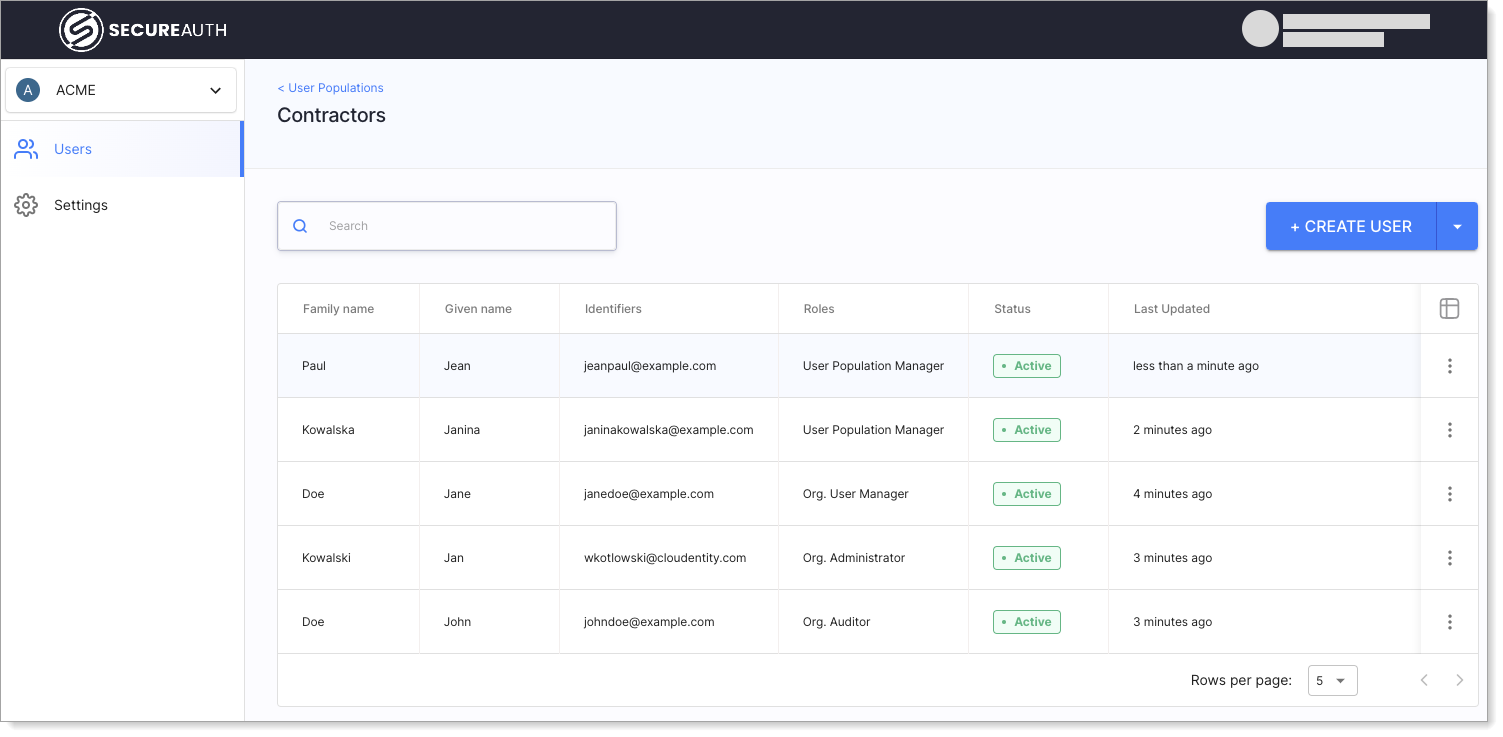Click the Users people icon in sidebar
The height and width of the screenshot is (737, 1503).
[x=26, y=149]
